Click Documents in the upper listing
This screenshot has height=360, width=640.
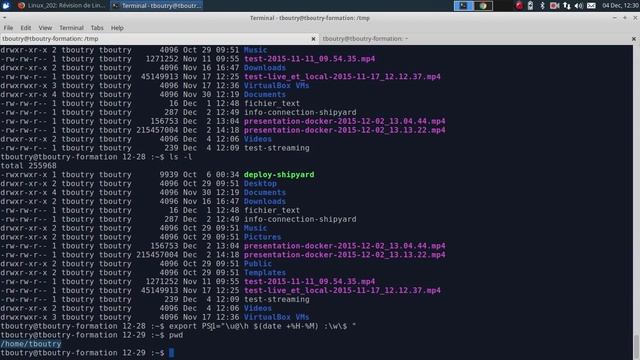pos(265,94)
